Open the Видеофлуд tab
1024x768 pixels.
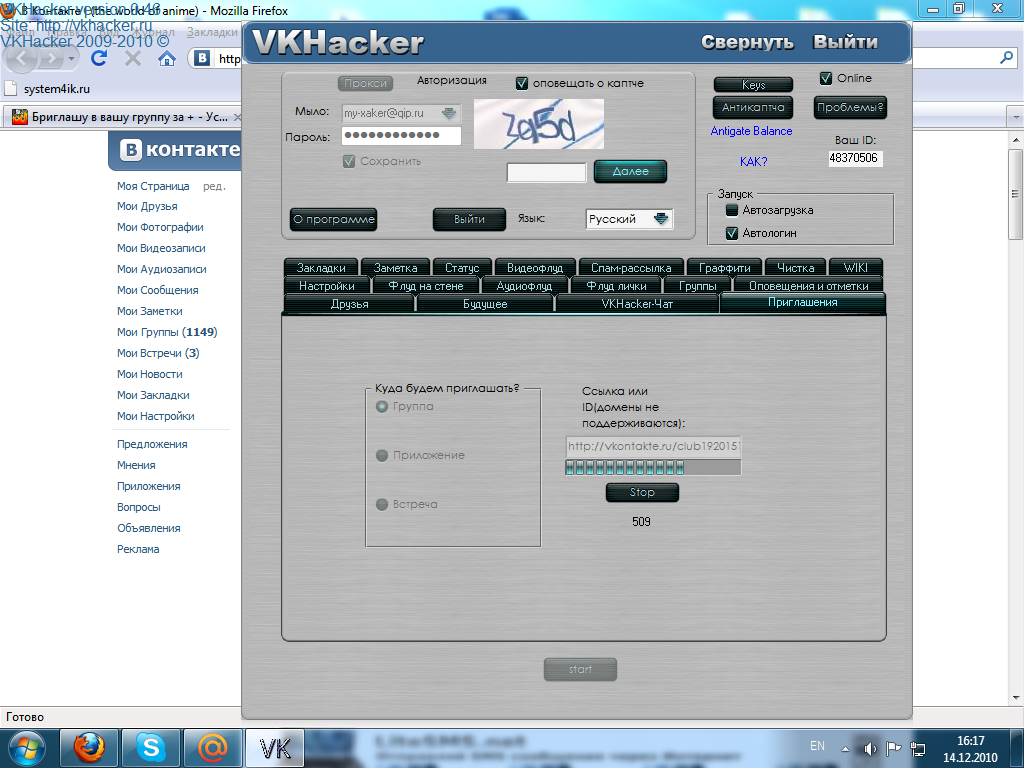click(535, 268)
